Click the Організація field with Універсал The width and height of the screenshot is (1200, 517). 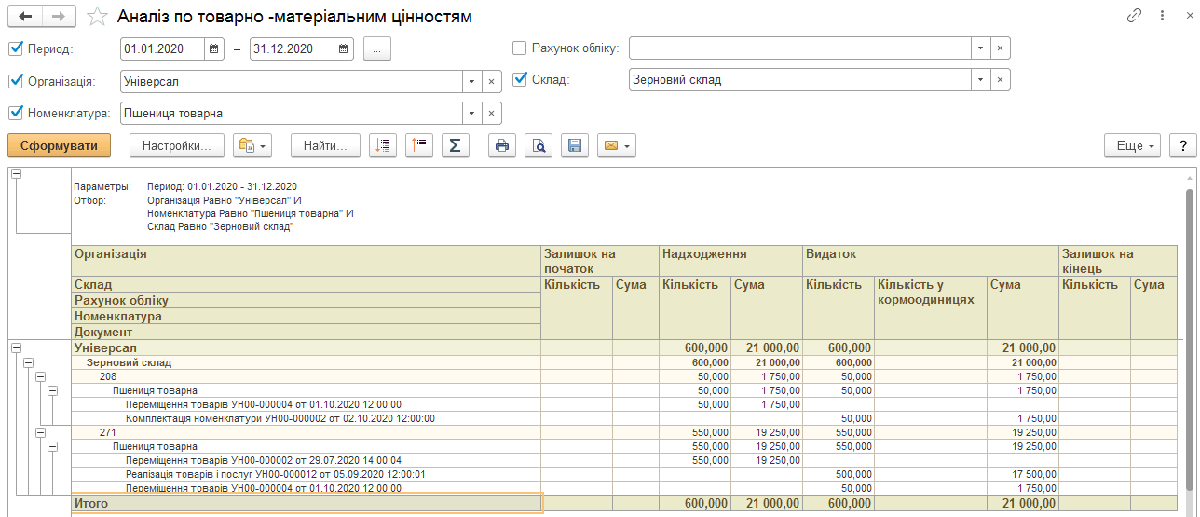click(x=290, y=81)
